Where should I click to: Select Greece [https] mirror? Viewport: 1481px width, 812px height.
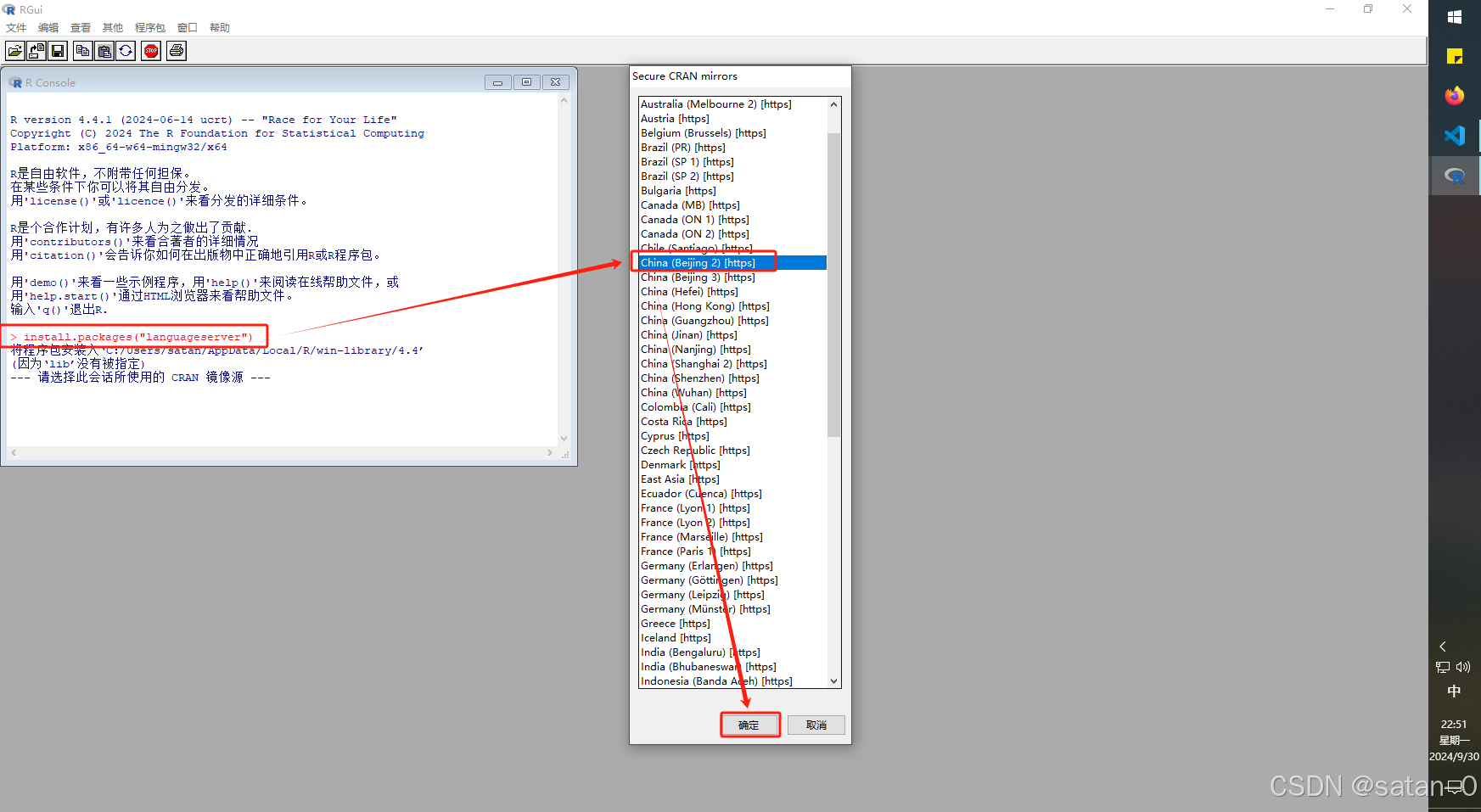pos(732,624)
